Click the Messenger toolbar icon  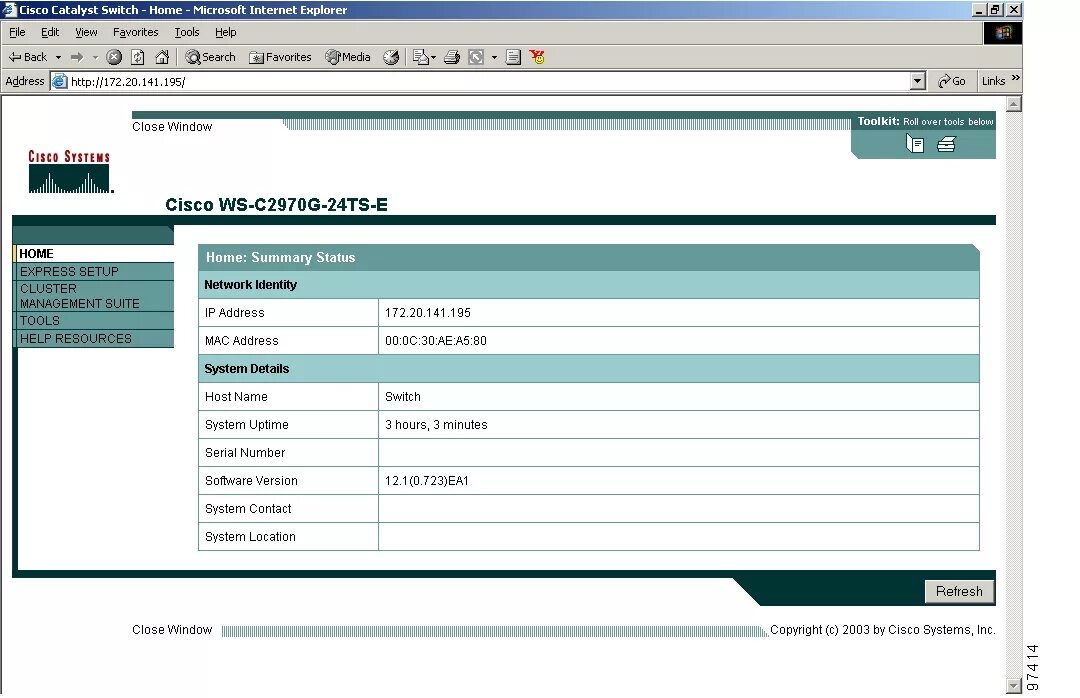537,57
